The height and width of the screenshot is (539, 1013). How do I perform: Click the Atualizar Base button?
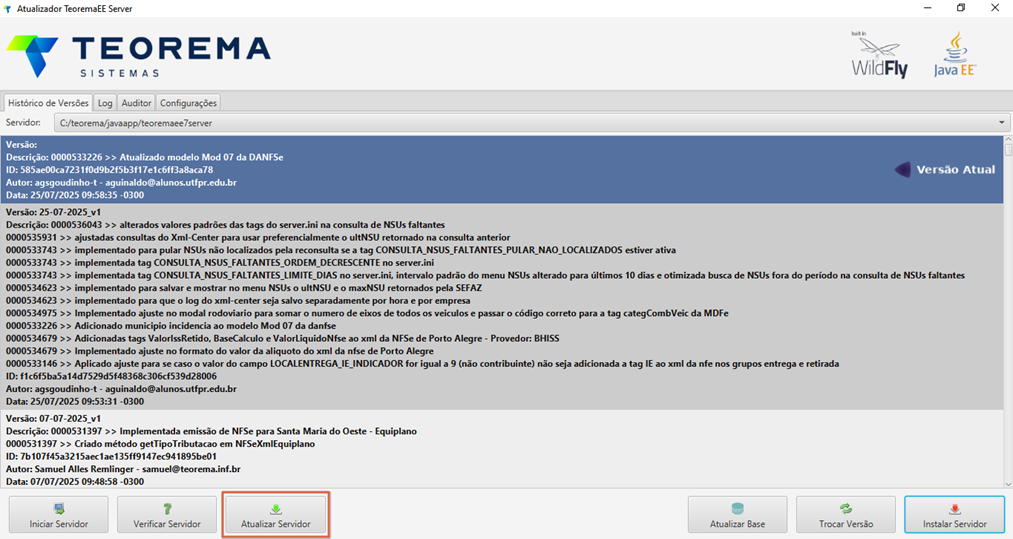click(737, 514)
